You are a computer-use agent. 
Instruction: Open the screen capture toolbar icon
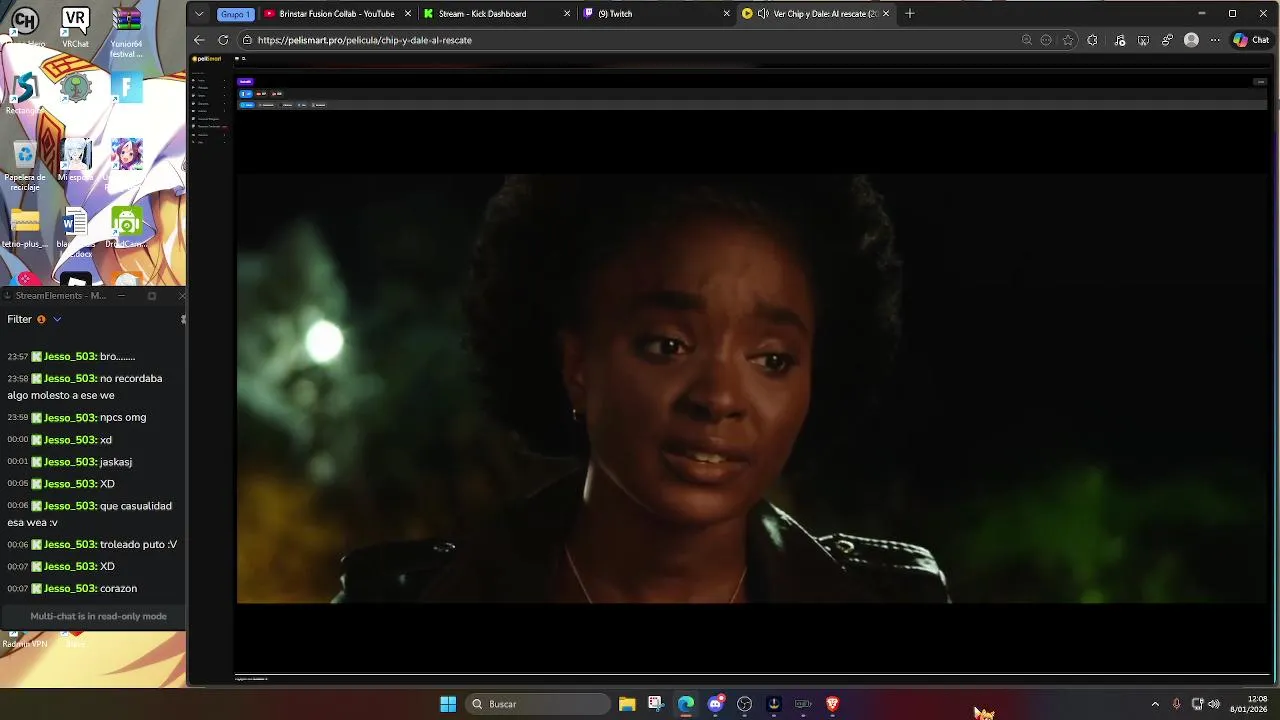(1143, 40)
